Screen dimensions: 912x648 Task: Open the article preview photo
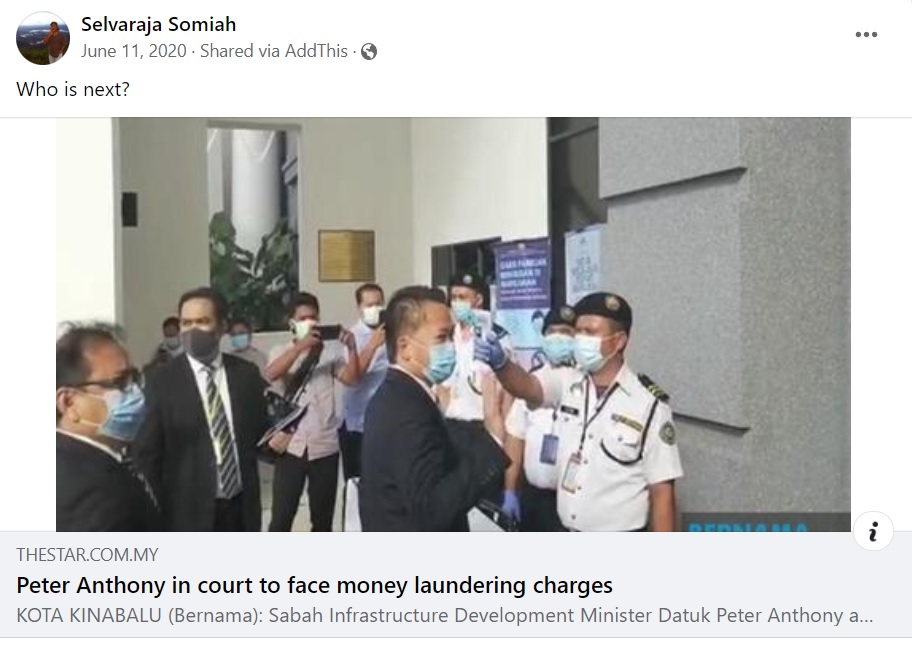pos(453,324)
